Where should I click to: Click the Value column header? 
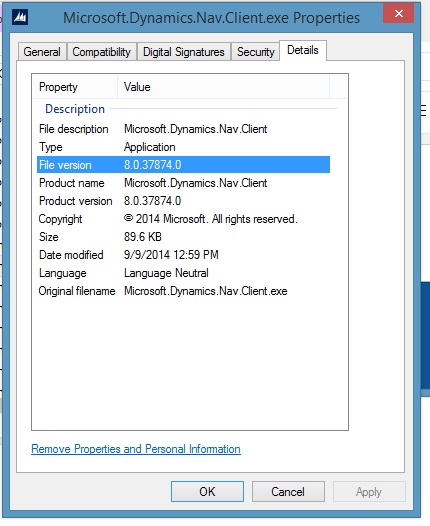click(223, 87)
